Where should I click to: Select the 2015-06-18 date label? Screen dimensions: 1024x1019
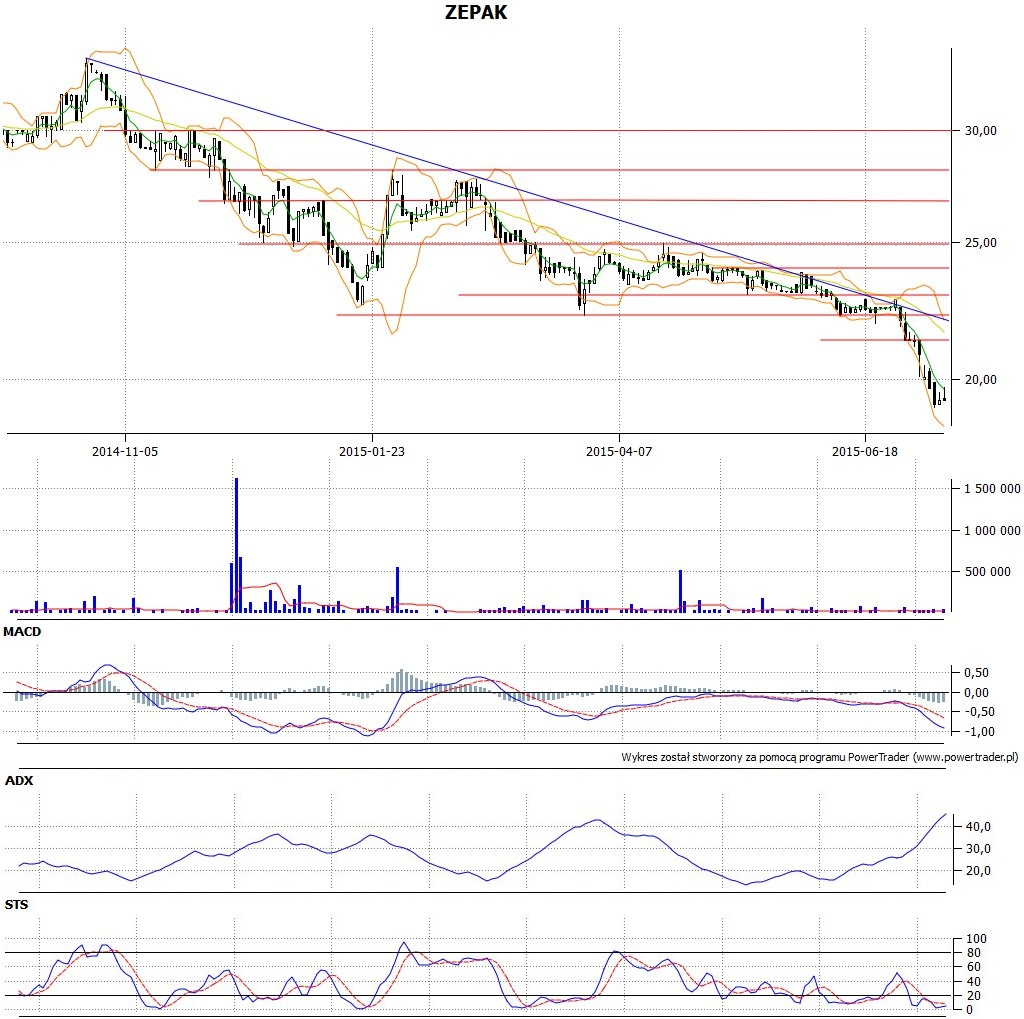coord(865,451)
